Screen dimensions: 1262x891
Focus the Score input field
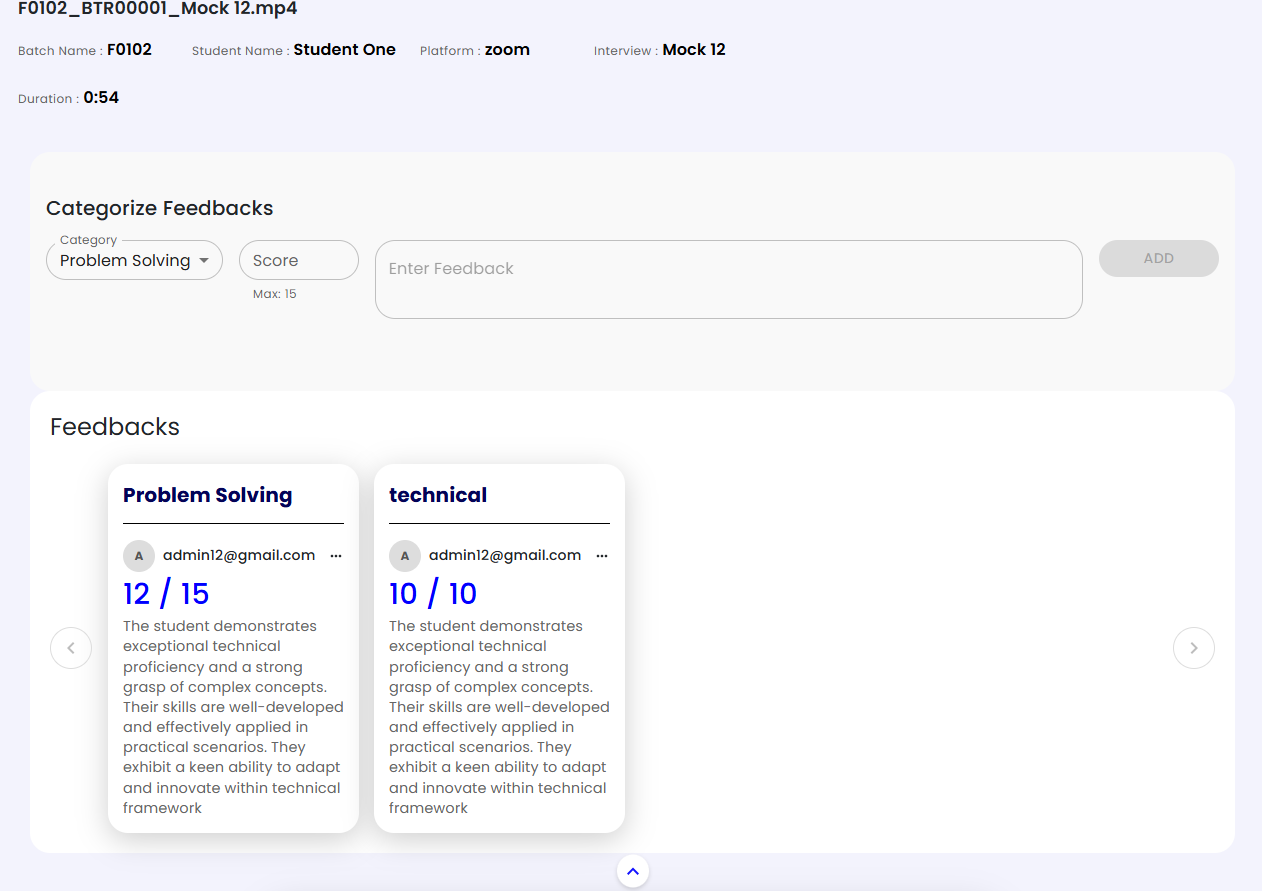click(x=298, y=261)
